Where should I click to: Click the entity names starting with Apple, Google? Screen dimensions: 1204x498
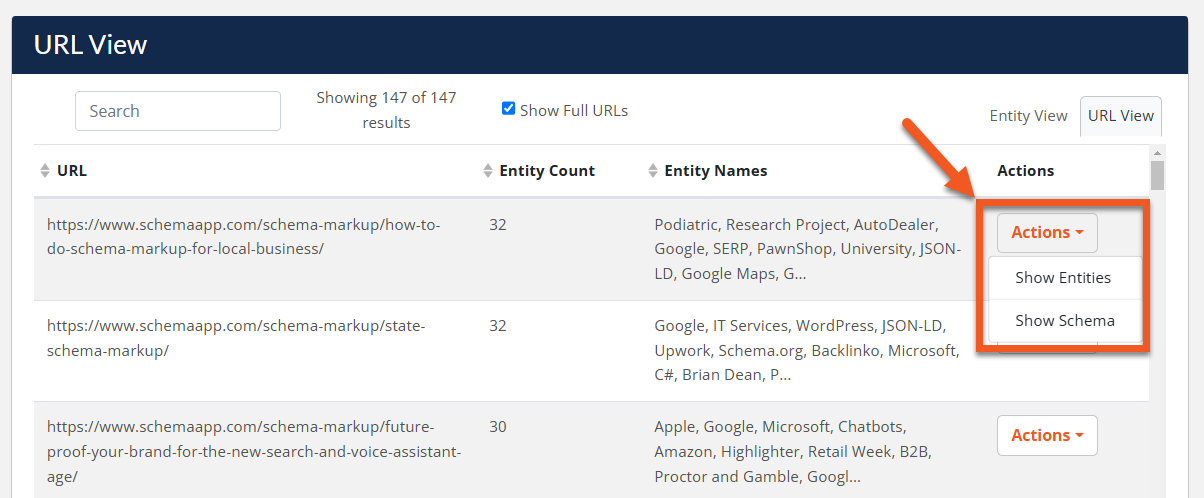click(794, 452)
